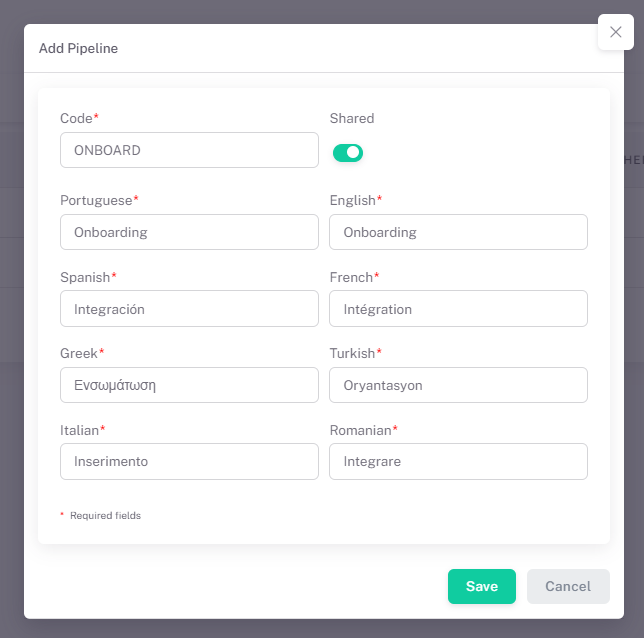The height and width of the screenshot is (638, 644).
Task: Click the Greek field label
Action: coord(80,353)
